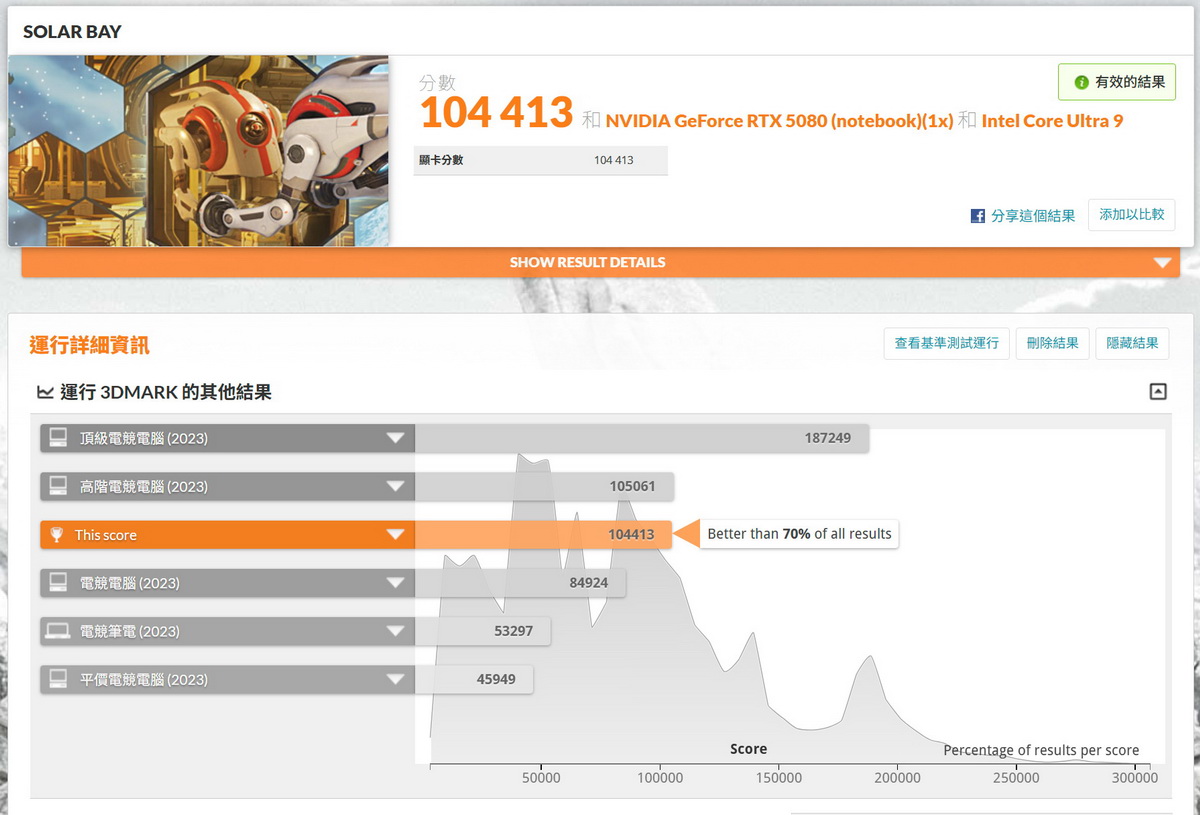Screen dimensions: 1200x815
Task: Click the 查看基準測試運行 button
Action: tap(946, 343)
